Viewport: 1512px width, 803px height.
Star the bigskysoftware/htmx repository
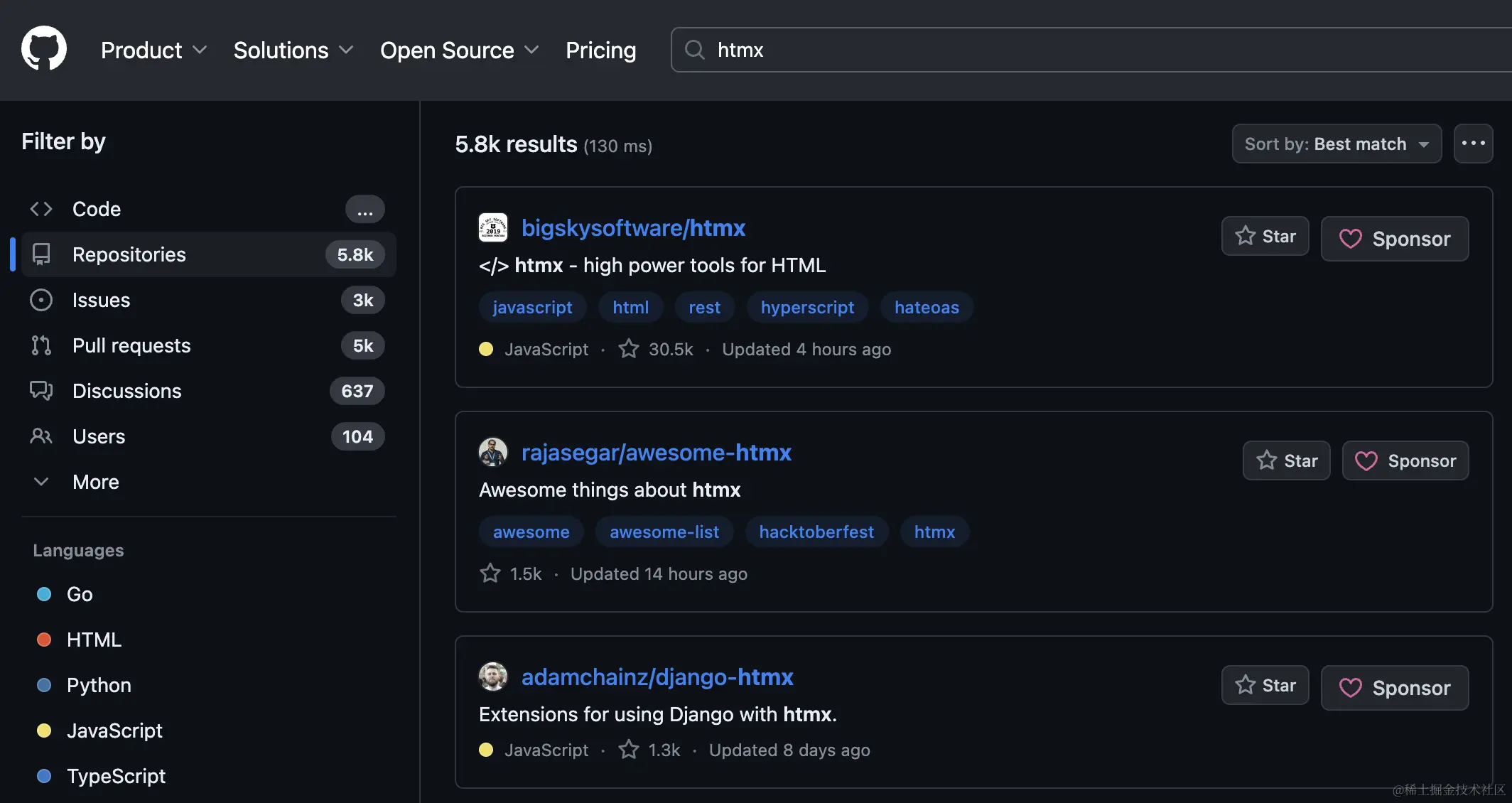1265,236
